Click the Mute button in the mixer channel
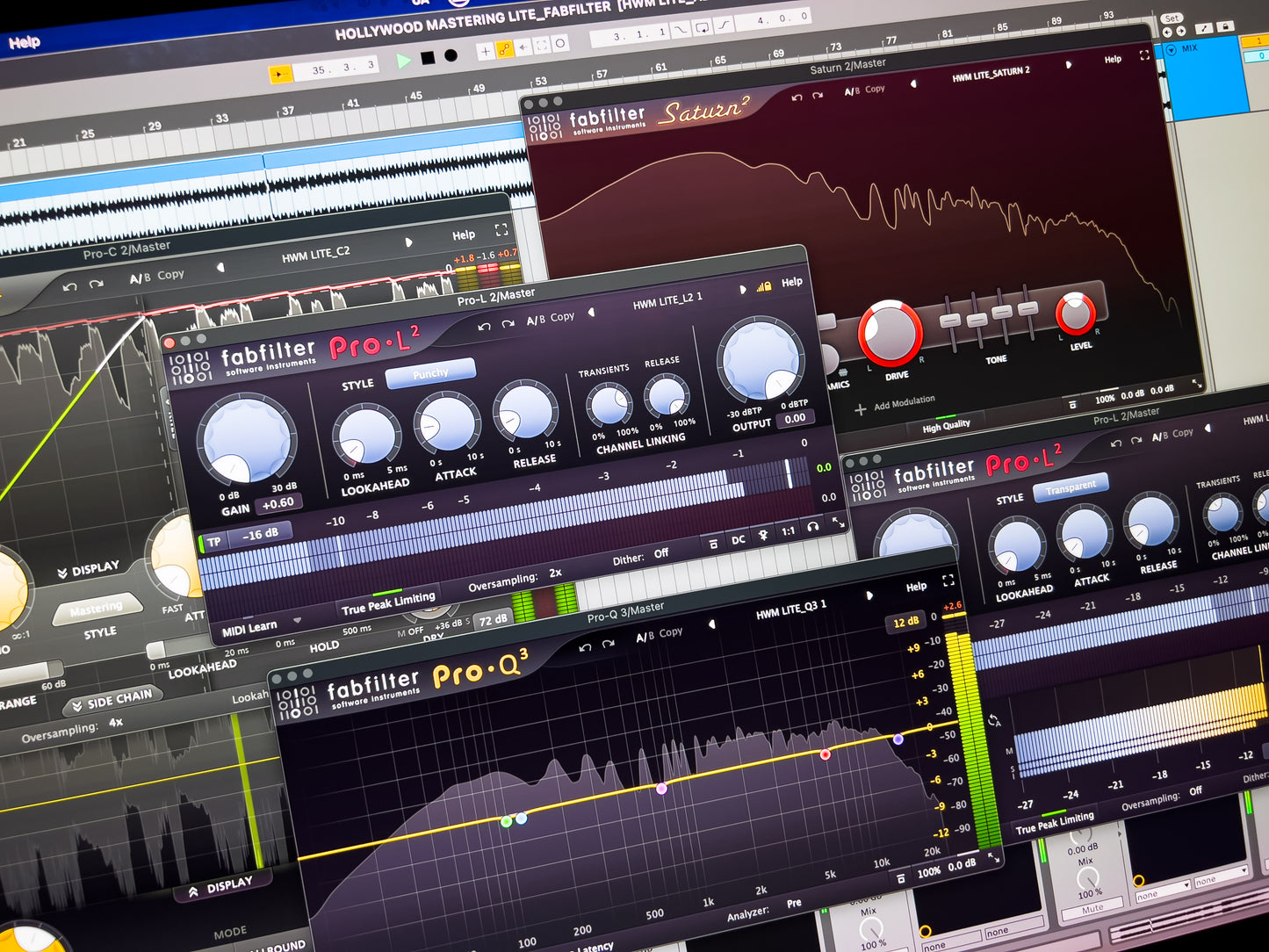 coord(1092,909)
